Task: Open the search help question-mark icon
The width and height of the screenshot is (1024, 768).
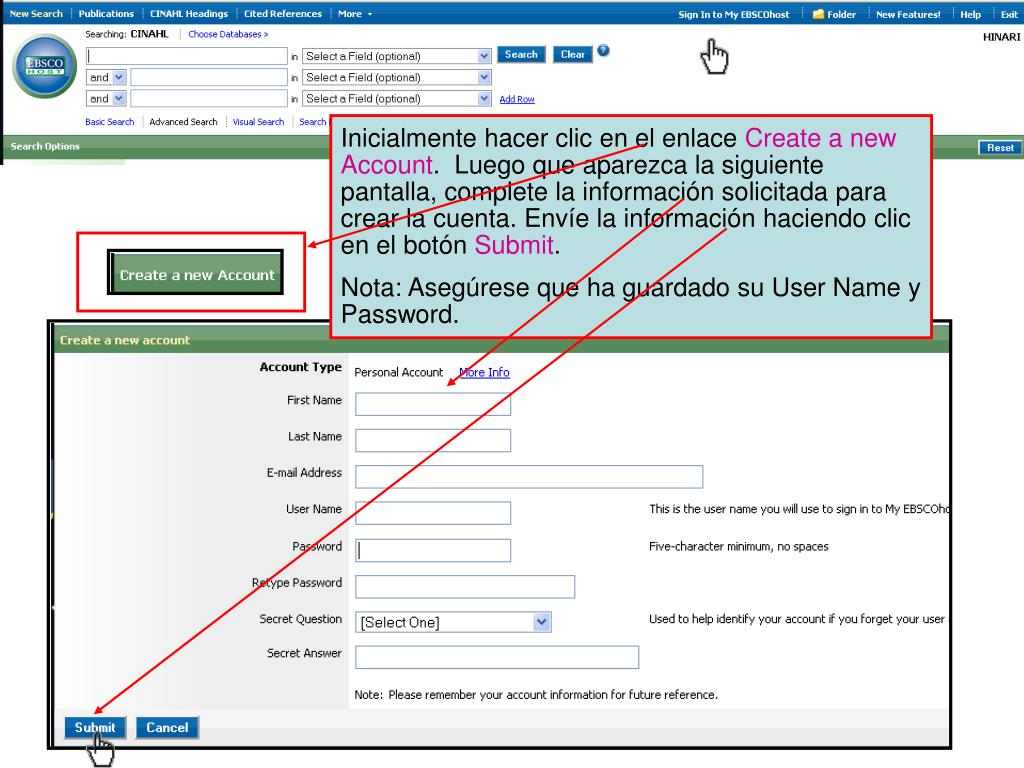Action: point(603,51)
